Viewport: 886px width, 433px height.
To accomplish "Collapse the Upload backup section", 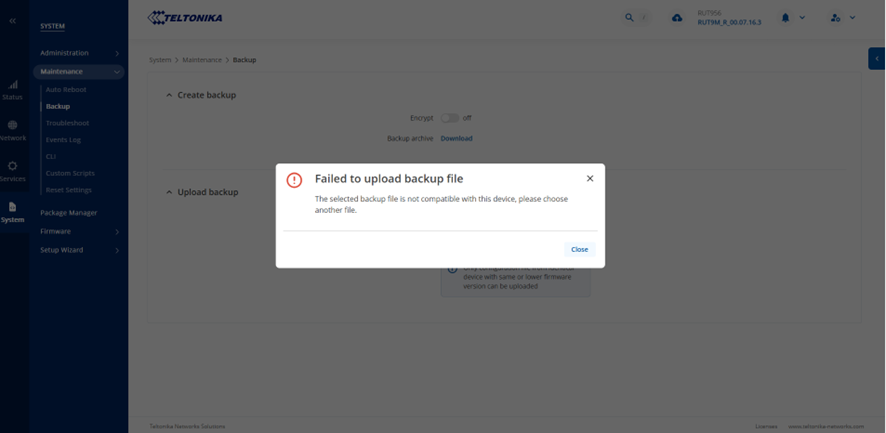I will click(169, 192).
